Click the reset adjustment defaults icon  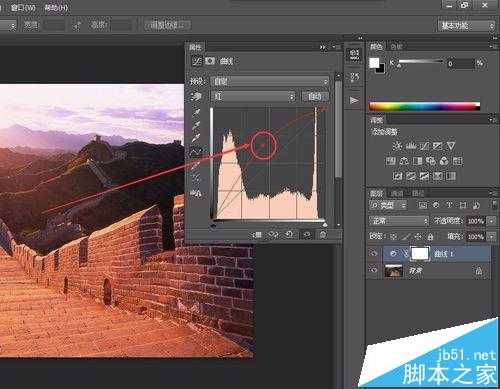coord(289,235)
